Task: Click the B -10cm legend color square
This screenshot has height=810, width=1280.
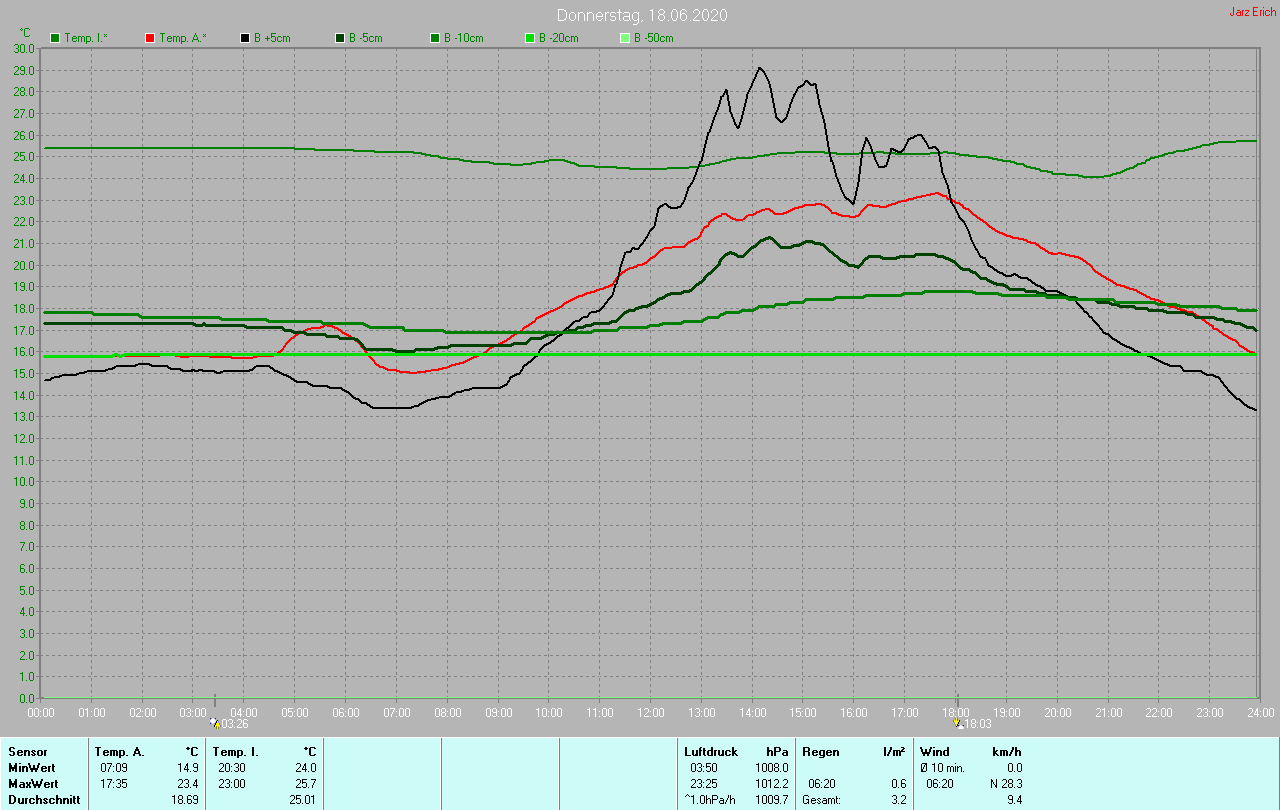Action: click(435, 38)
